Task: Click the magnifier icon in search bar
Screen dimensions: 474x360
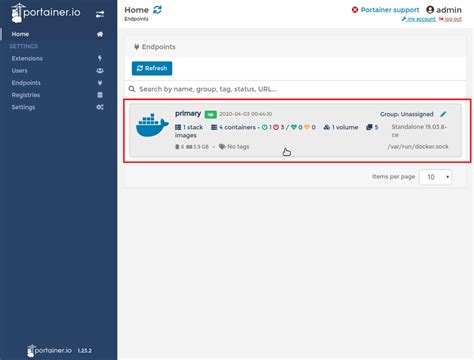Action: click(132, 89)
